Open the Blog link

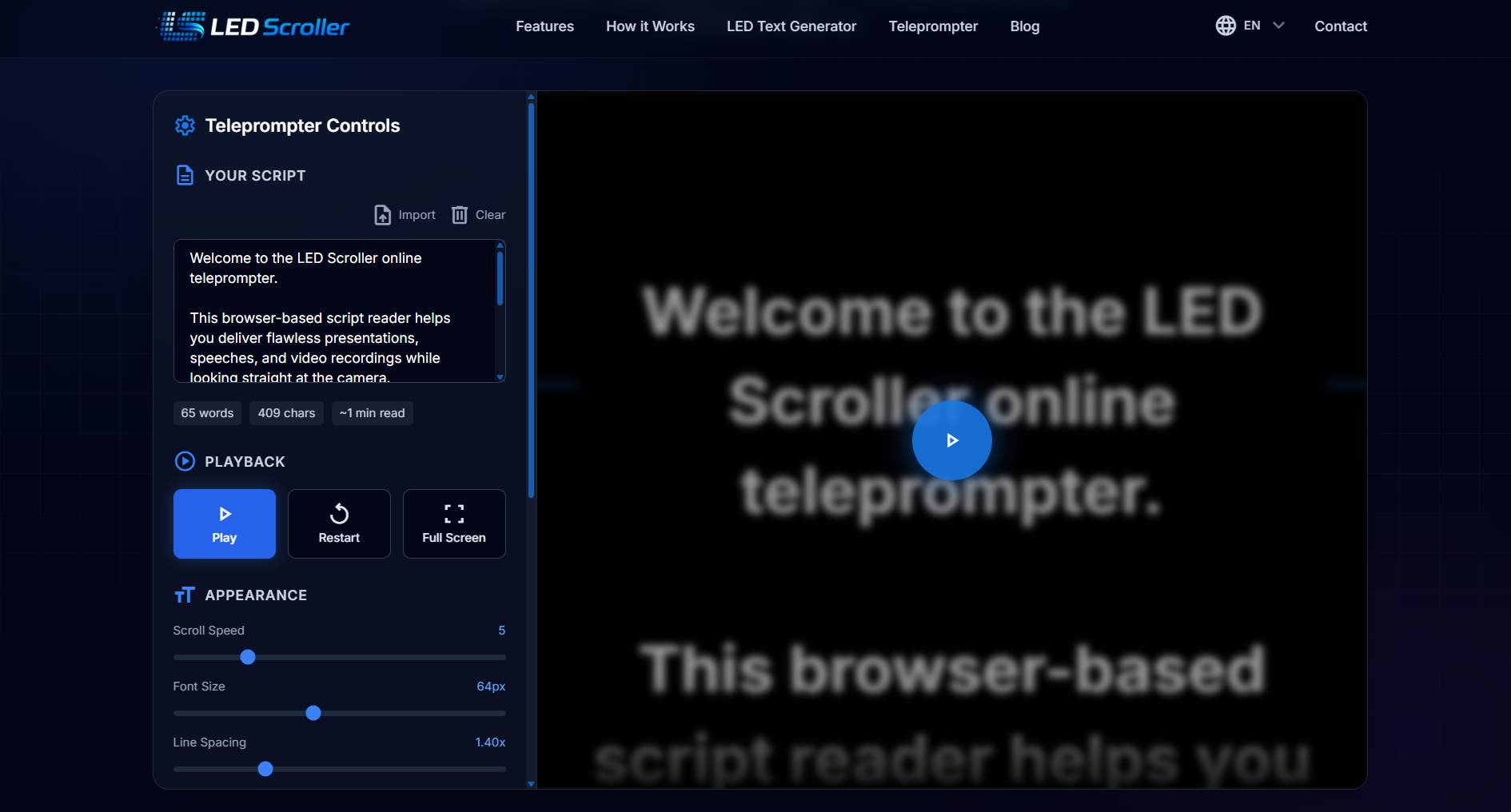[1024, 26]
